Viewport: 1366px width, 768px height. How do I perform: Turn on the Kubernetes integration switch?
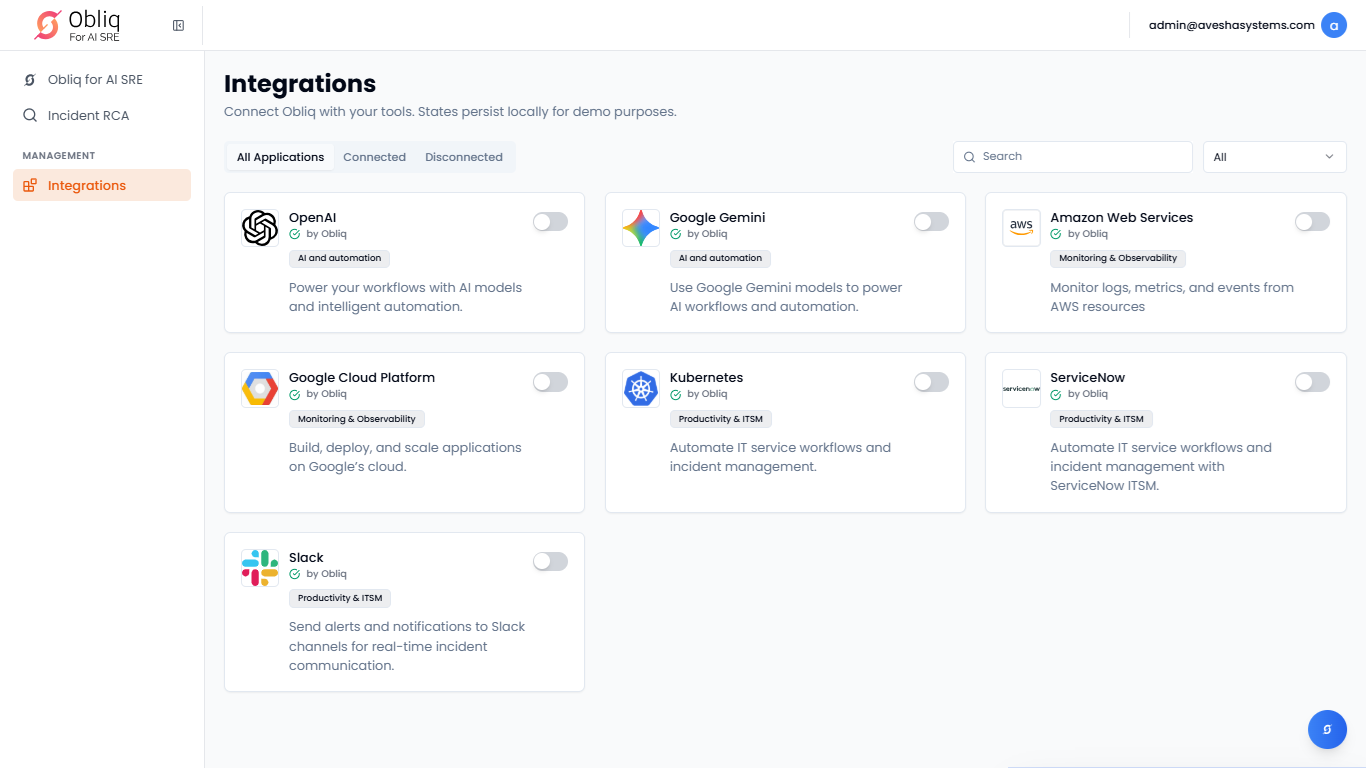coord(931,382)
